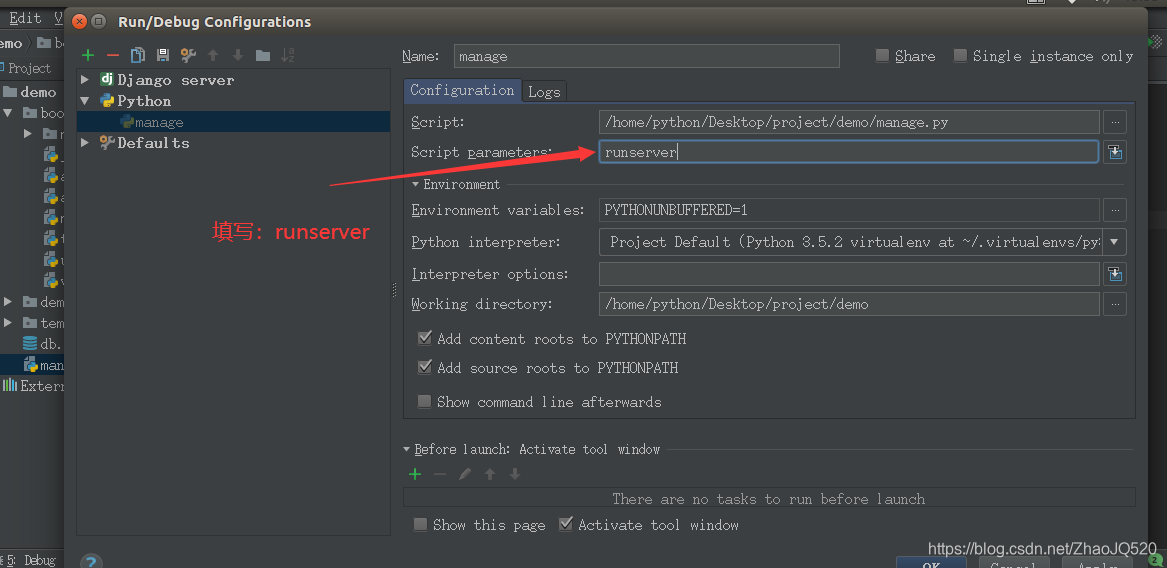Click the empty Interpreter options field

pos(849,274)
